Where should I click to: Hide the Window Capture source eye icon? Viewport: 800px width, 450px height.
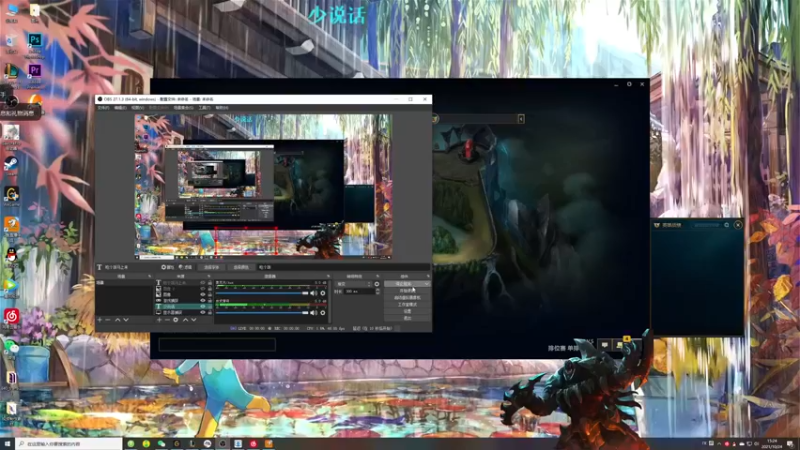[x=203, y=301]
